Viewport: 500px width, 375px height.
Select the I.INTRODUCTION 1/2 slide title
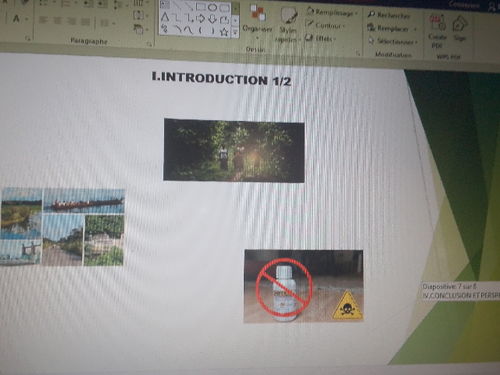[x=221, y=79]
